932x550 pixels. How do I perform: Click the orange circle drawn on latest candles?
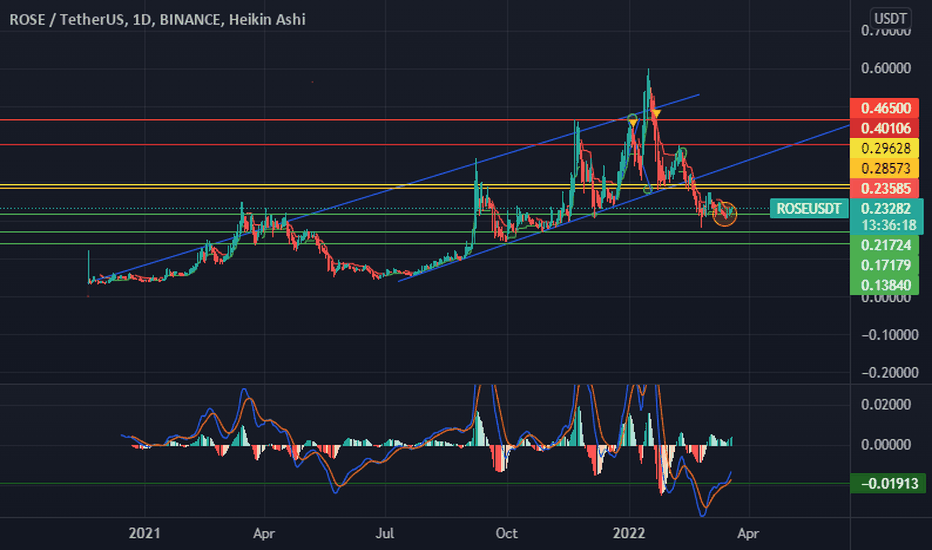[725, 214]
